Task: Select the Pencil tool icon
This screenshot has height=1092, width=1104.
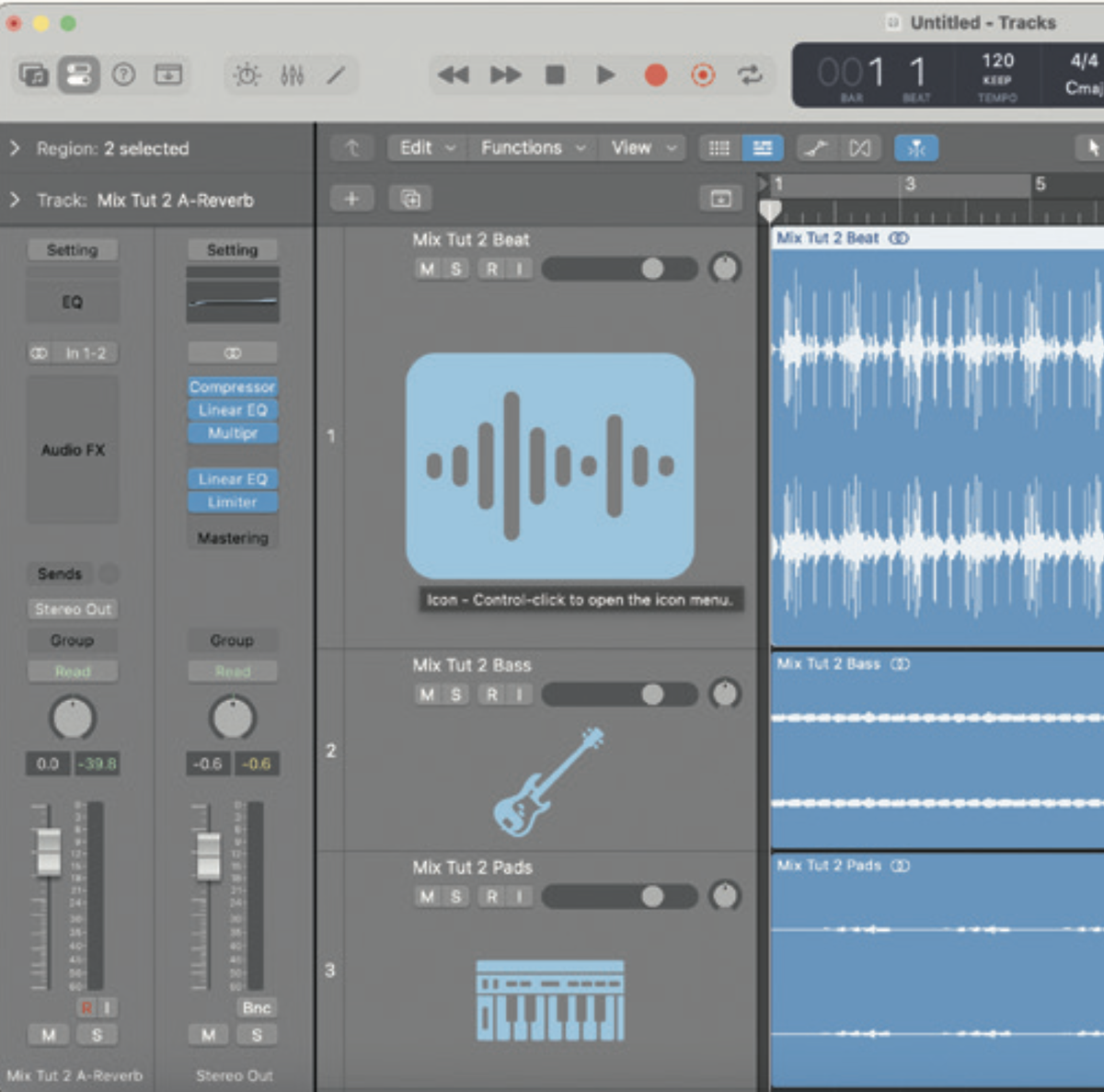Action: pyautogui.click(x=338, y=75)
